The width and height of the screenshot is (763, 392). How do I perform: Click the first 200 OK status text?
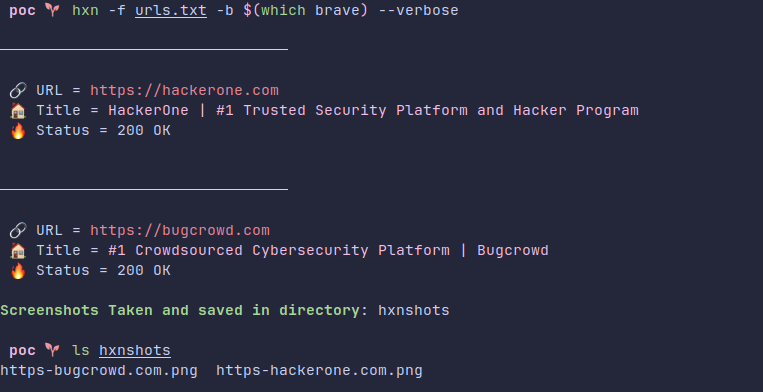pyautogui.click(x=144, y=131)
